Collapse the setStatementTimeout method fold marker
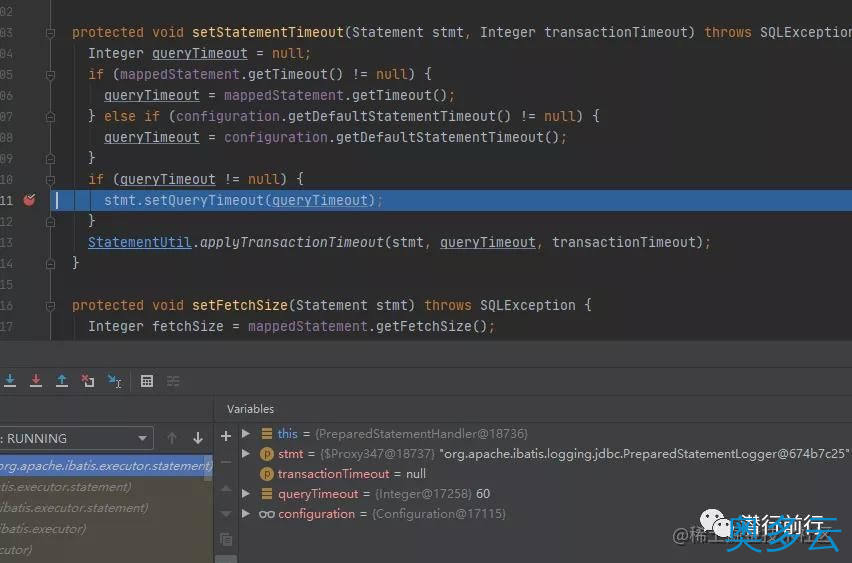The width and height of the screenshot is (852, 563). (x=51, y=33)
